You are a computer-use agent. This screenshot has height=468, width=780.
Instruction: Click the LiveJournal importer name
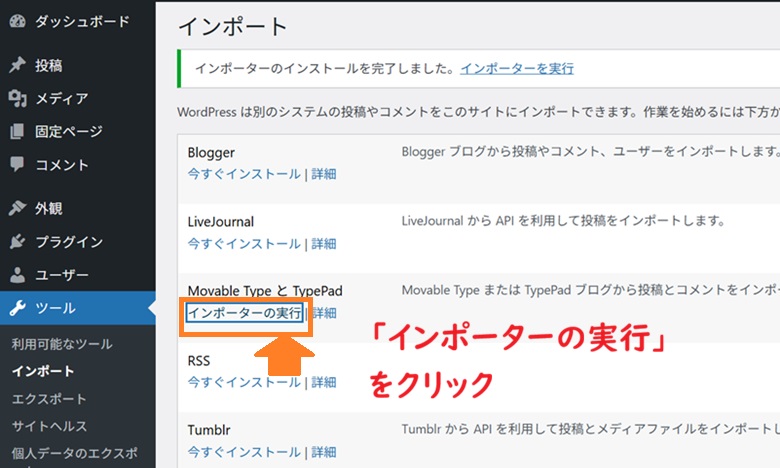221,221
